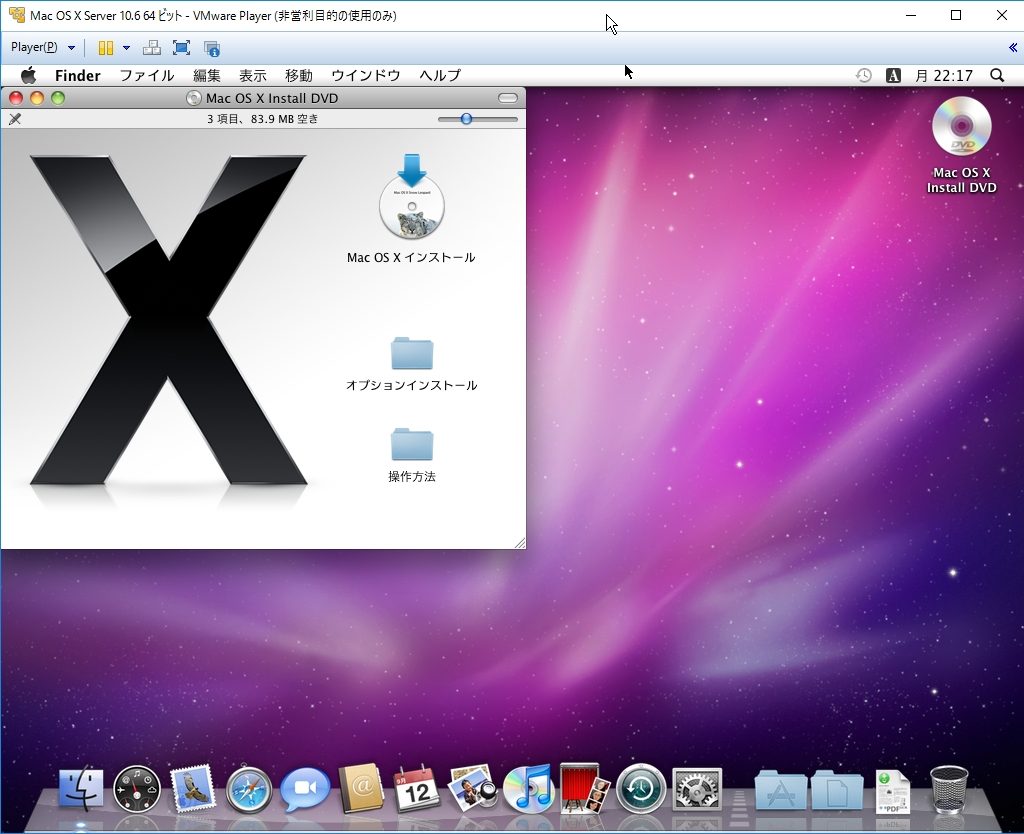Click VMware Unity mode icon
Viewport: 1024px width, 834px height.
tap(212, 48)
